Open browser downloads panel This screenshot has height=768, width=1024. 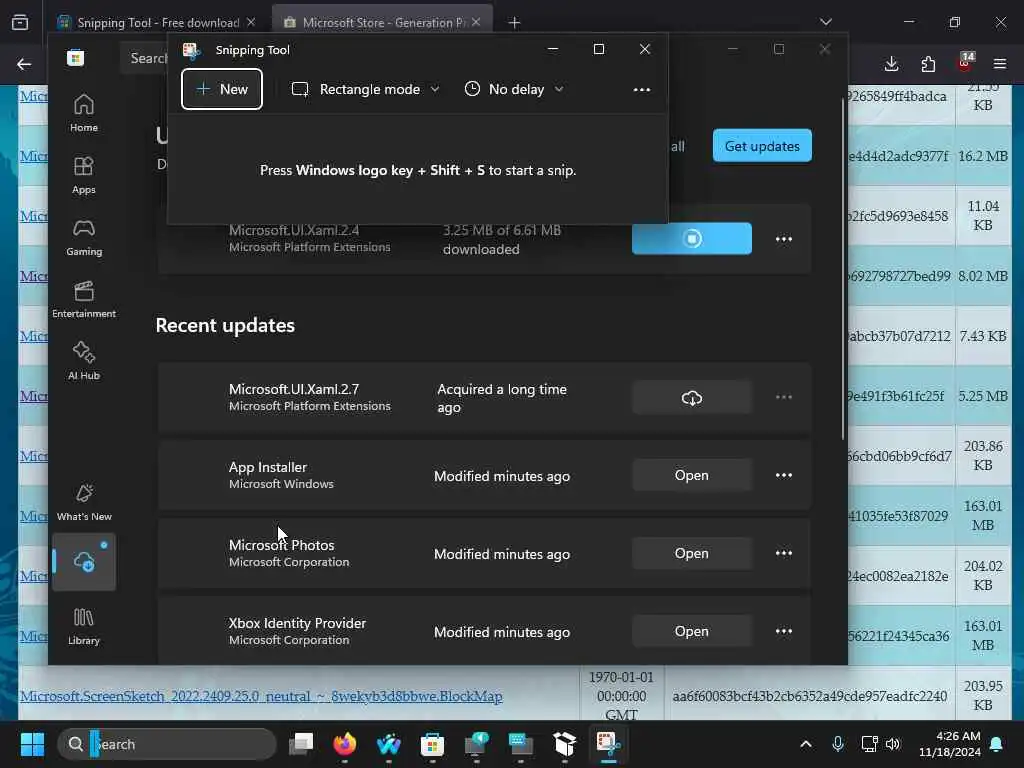pyautogui.click(x=891, y=64)
